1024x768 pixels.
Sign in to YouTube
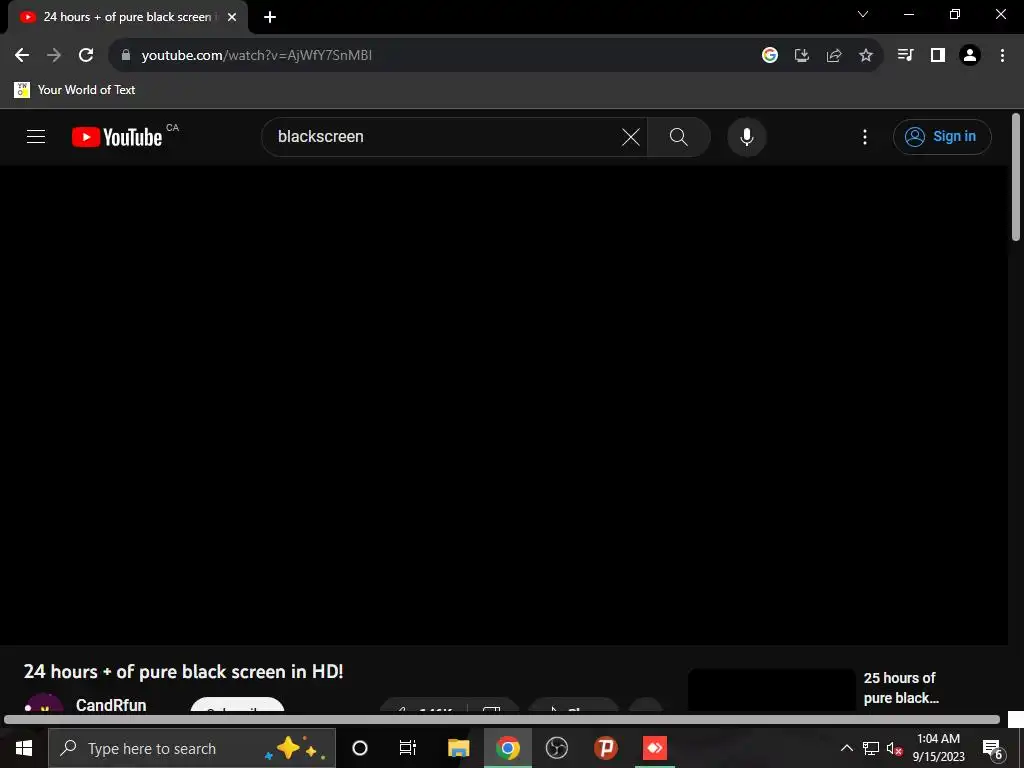[942, 136]
